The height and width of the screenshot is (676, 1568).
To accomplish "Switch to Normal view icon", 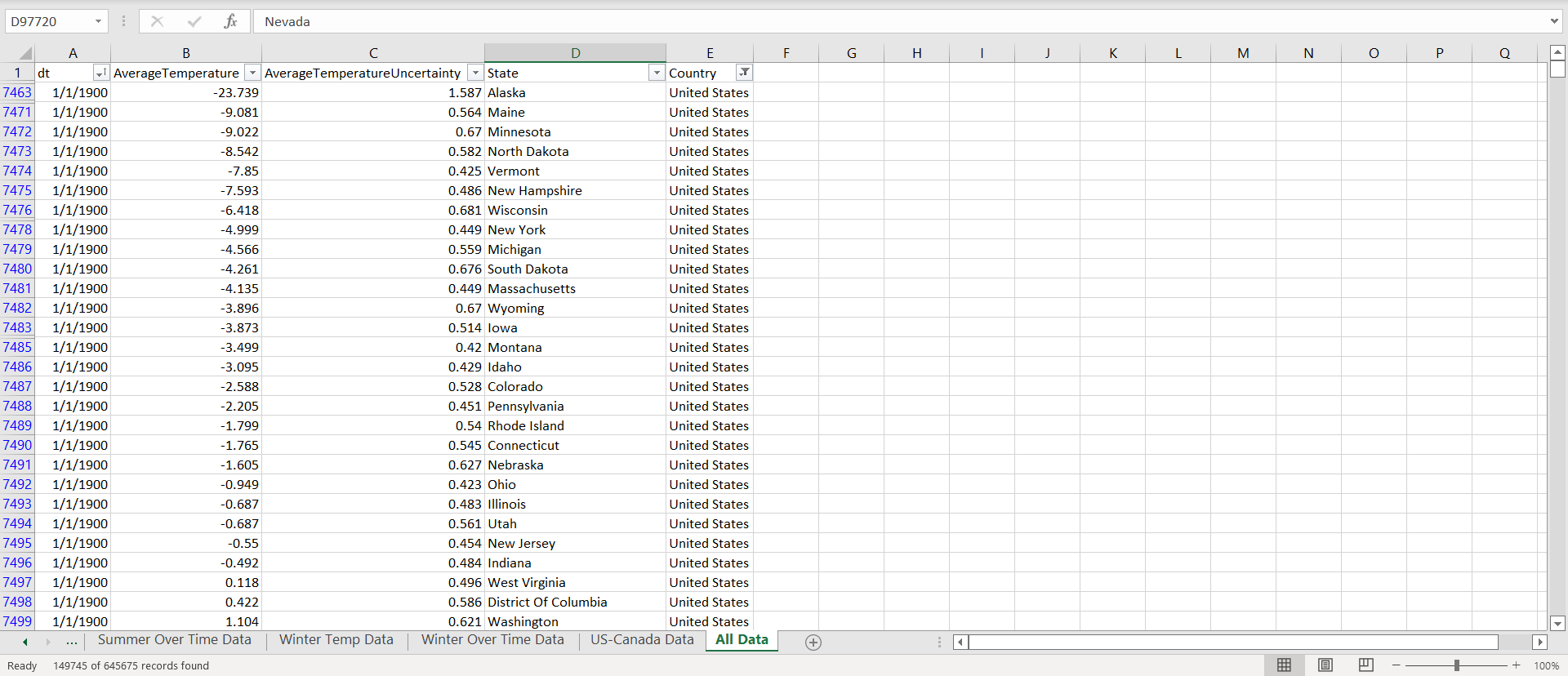I will [x=1284, y=665].
